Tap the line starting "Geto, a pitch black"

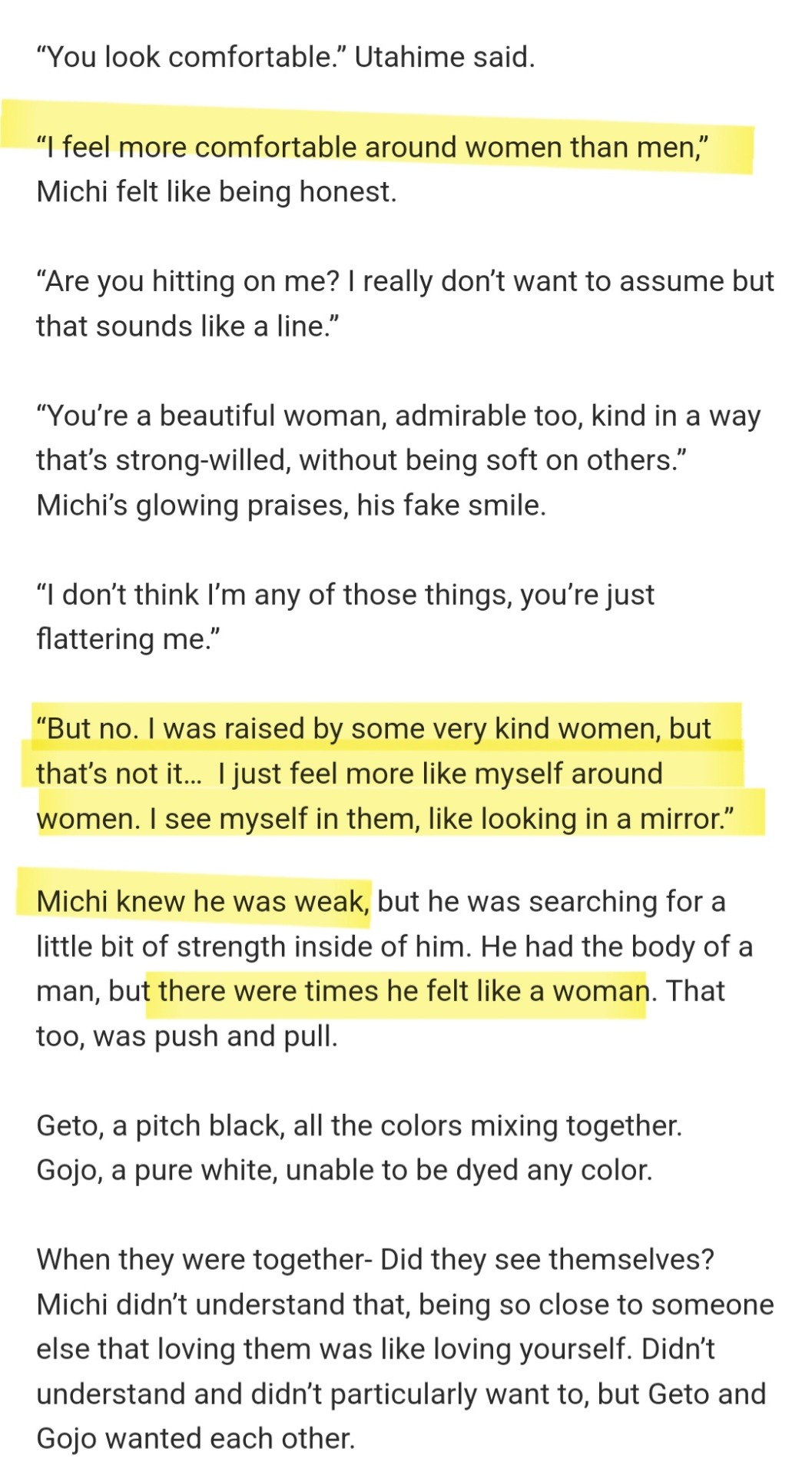pos(359,1125)
